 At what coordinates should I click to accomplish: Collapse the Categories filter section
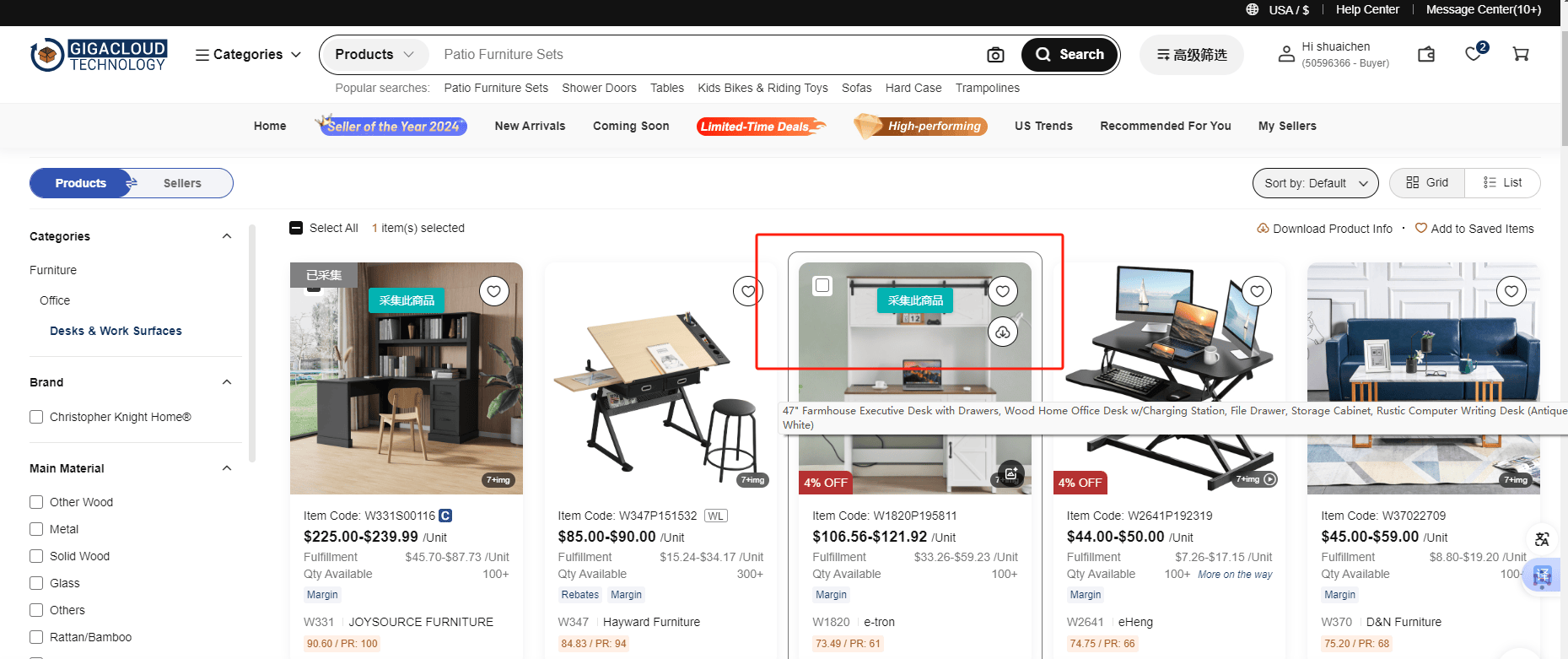pyautogui.click(x=227, y=236)
